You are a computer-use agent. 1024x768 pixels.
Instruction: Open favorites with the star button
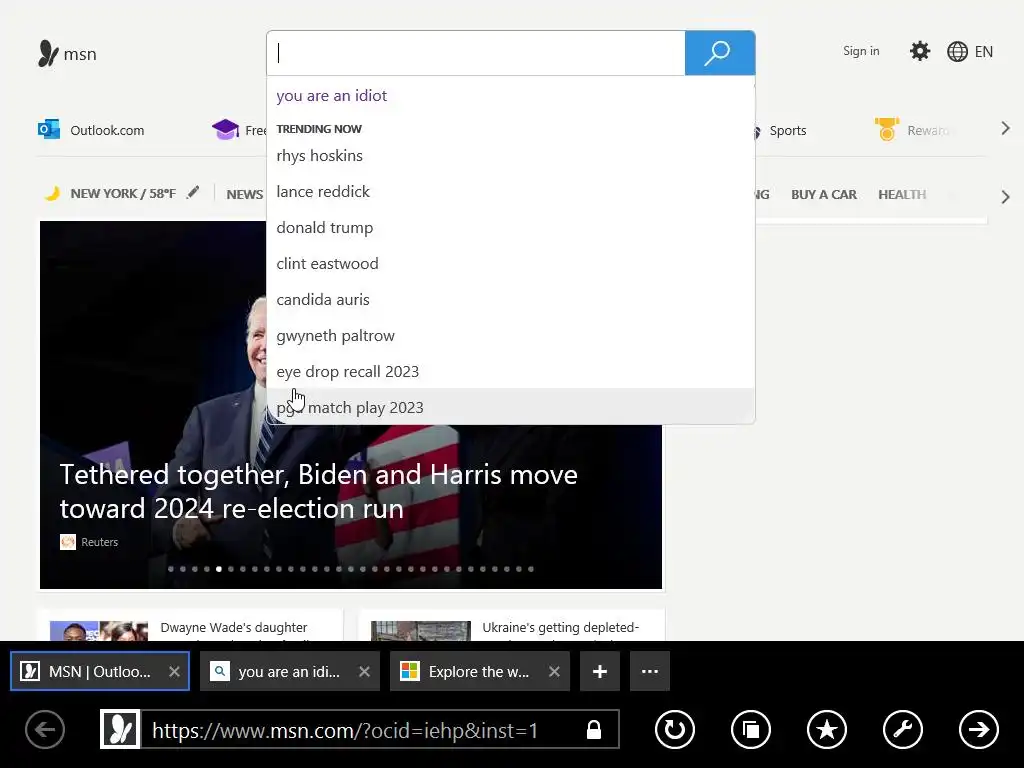pos(827,729)
